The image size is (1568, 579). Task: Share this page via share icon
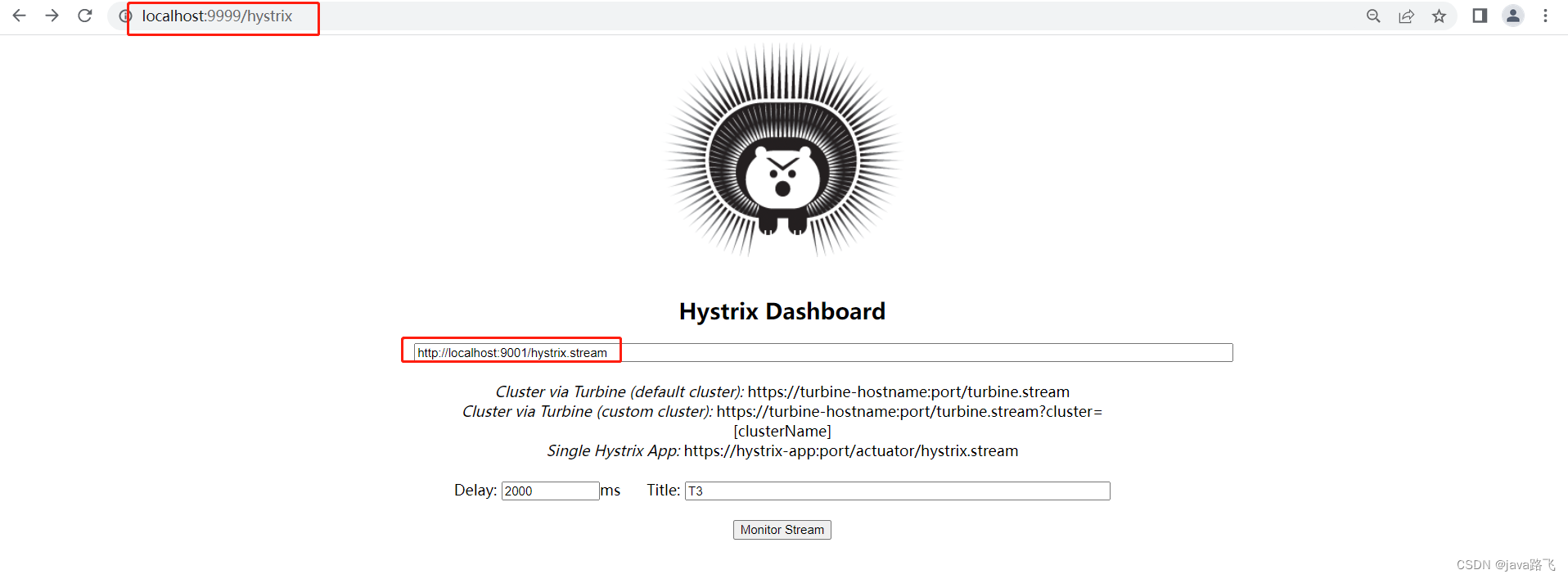[1406, 16]
